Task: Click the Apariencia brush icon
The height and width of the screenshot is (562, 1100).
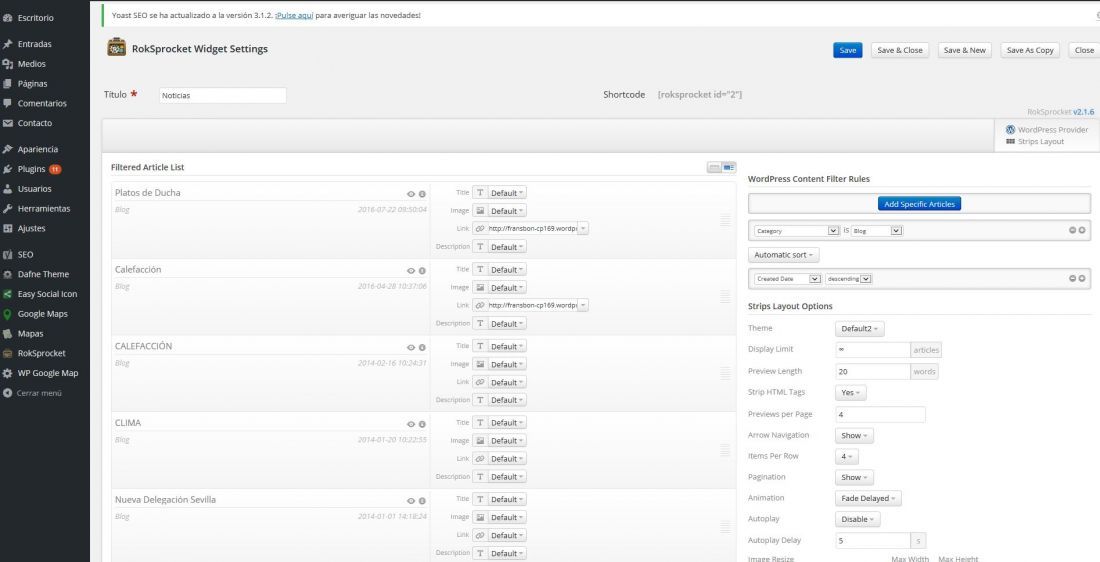Action: pos(8,149)
